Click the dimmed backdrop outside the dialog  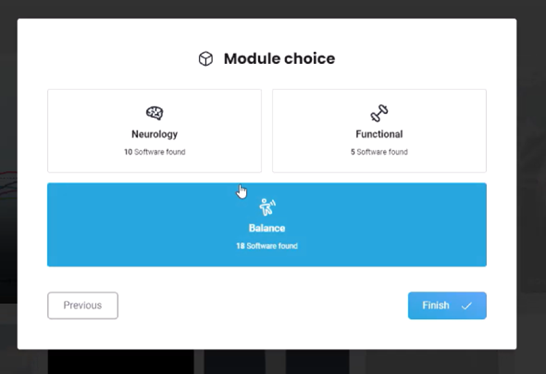click(x=531, y=104)
